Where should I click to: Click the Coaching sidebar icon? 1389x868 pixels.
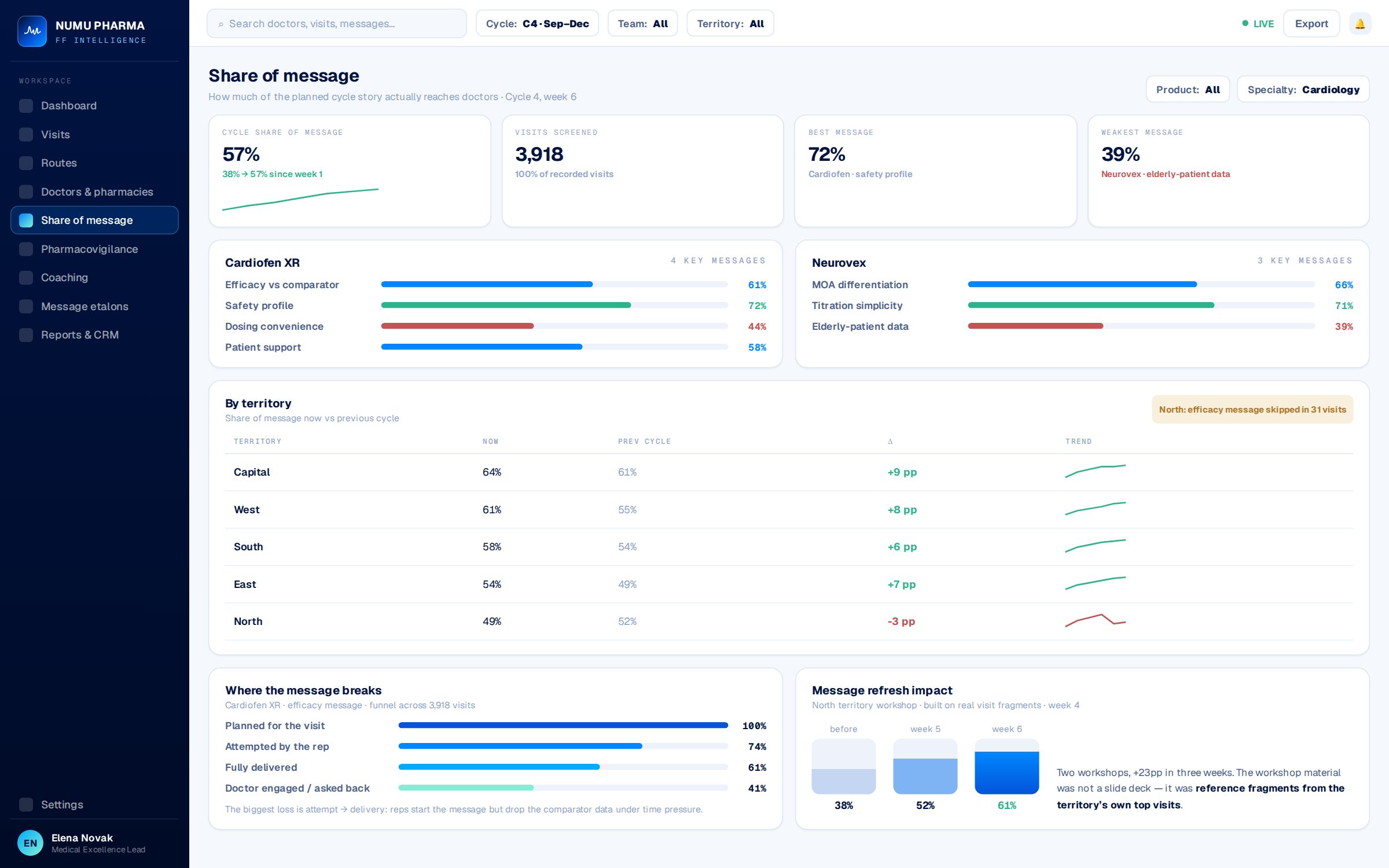point(26,278)
